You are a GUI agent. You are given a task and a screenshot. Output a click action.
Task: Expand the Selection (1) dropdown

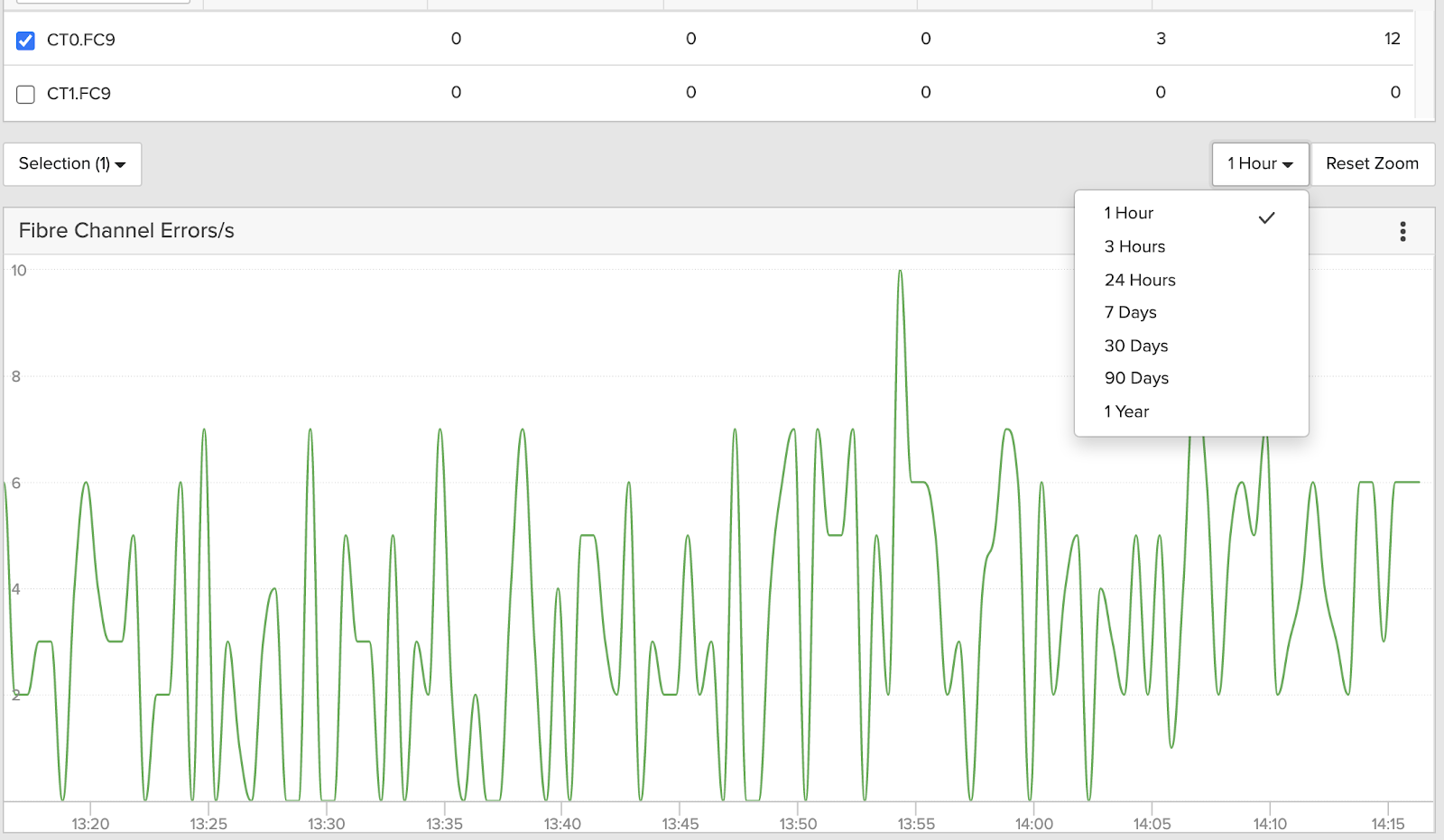click(72, 164)
